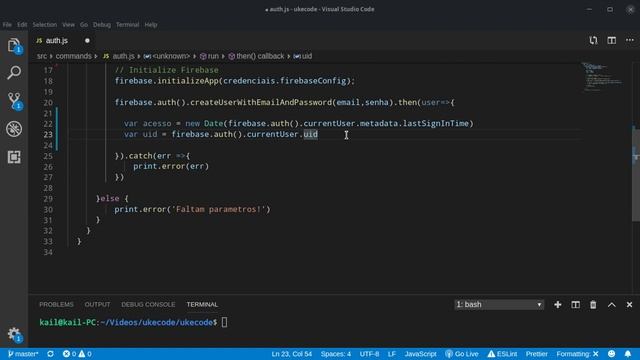
Task: Switch to the OUTPUT tab
Action: click(x=97, y=304)
